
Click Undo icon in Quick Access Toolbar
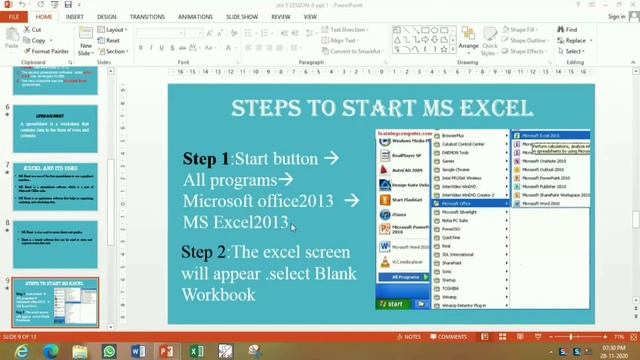[22, 4]
